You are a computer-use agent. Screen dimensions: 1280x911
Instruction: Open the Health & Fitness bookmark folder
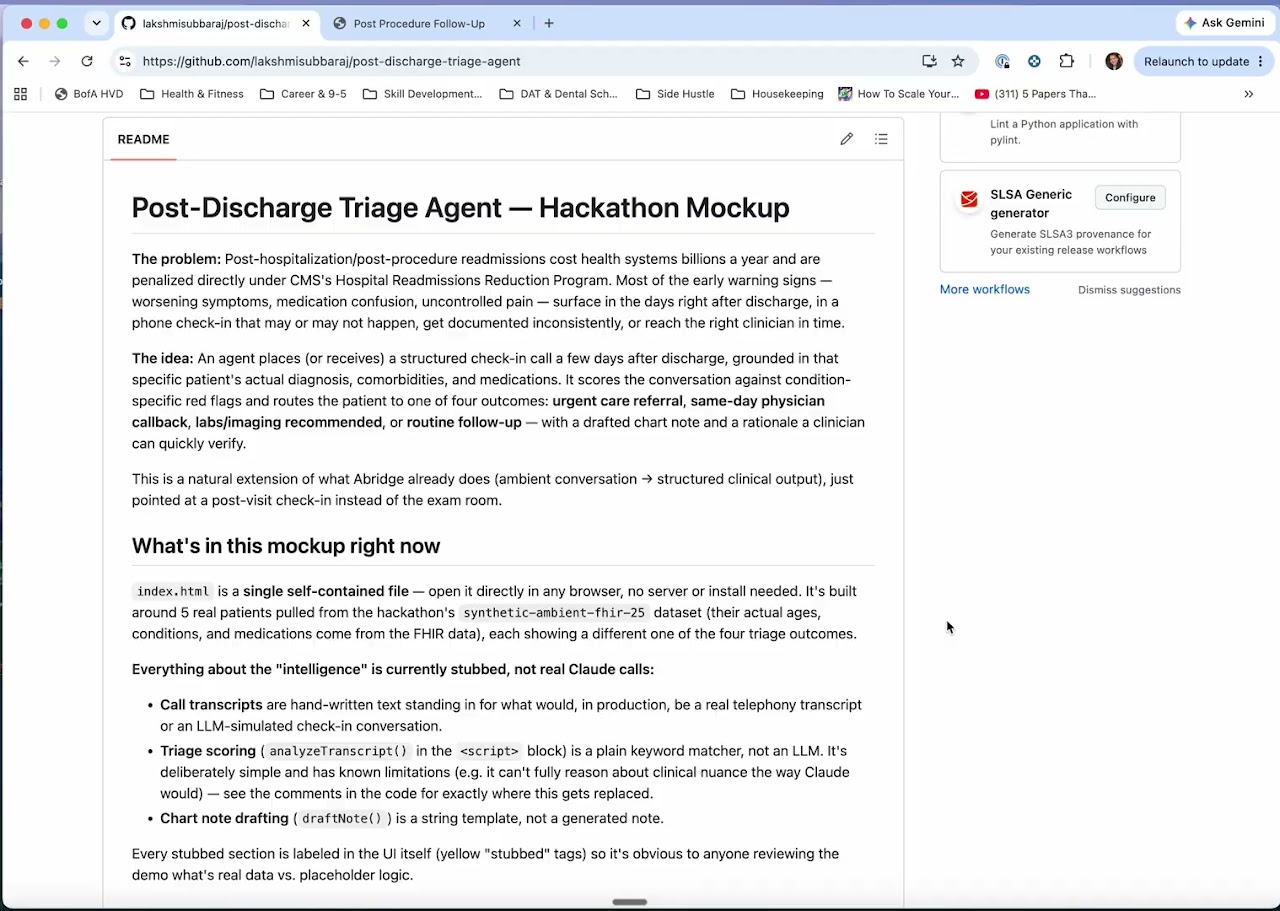coord(192,94)
